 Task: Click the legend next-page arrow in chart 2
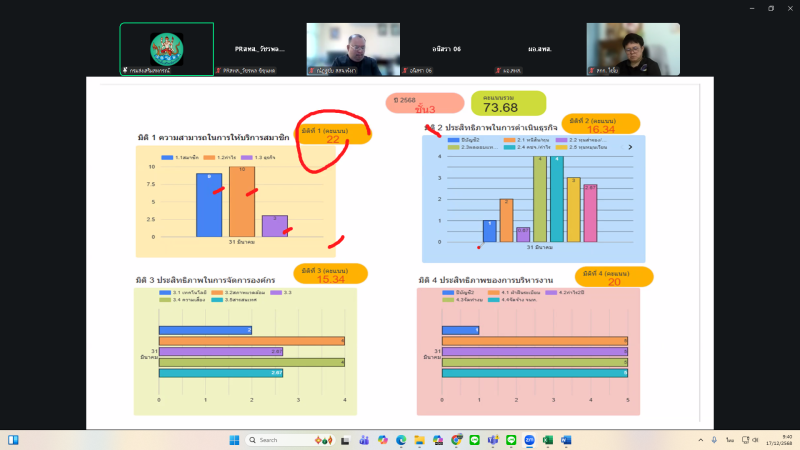(x=630, y=147)
